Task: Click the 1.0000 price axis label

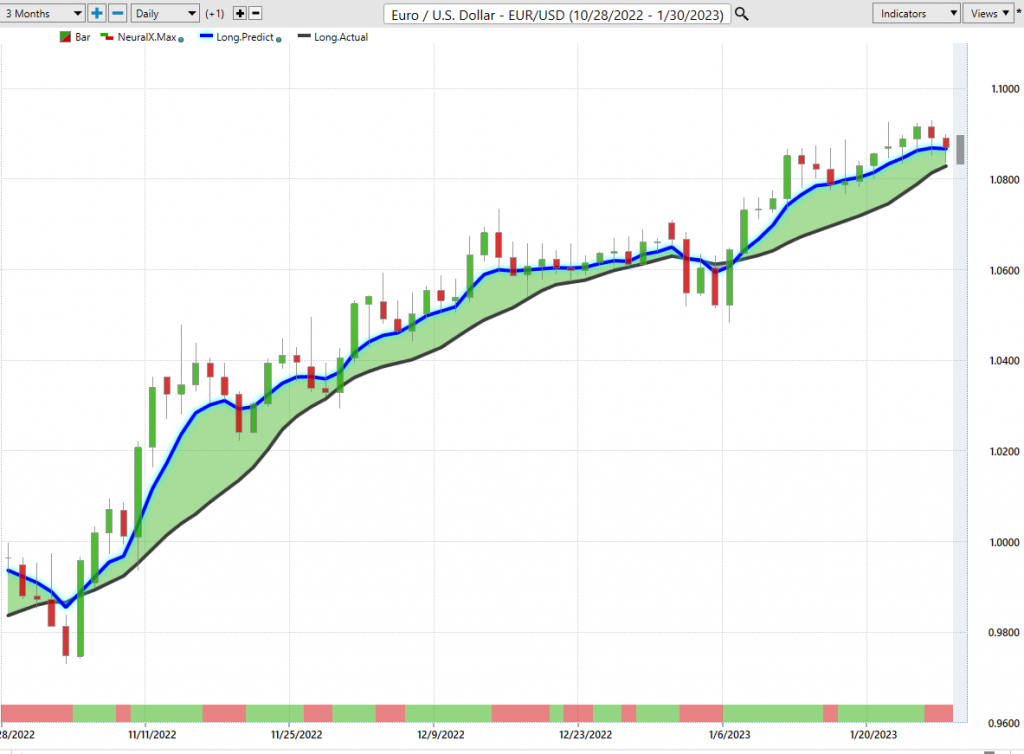Action: (x=1004, y=542)
